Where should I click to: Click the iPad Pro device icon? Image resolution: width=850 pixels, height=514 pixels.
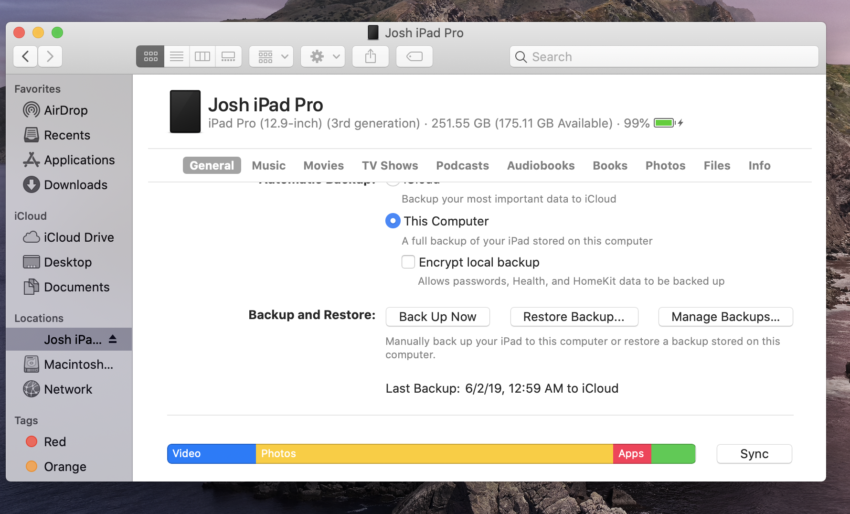click(185, 111)
